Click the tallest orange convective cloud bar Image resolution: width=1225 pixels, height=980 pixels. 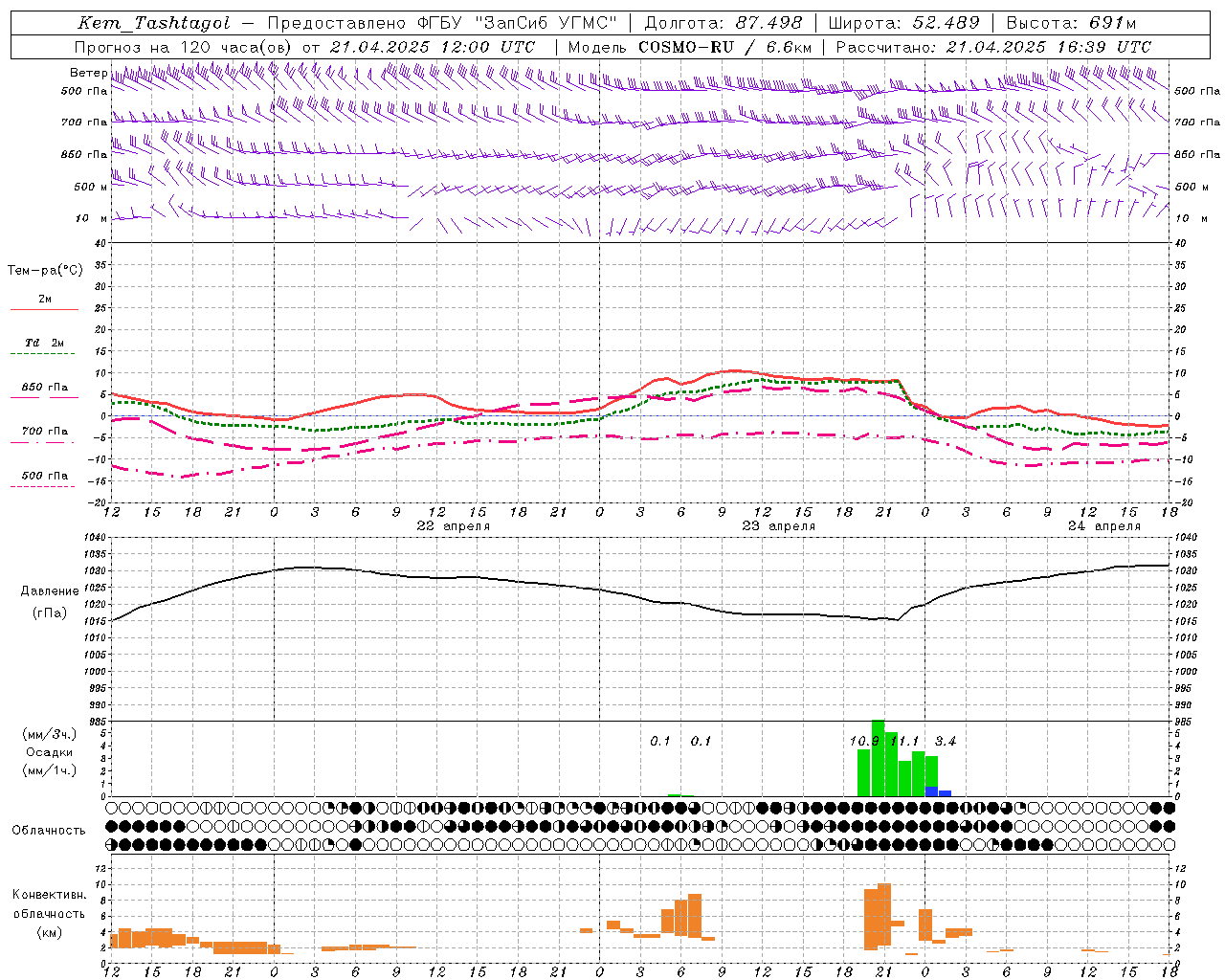pyautogui.click(x=884, y=914)
